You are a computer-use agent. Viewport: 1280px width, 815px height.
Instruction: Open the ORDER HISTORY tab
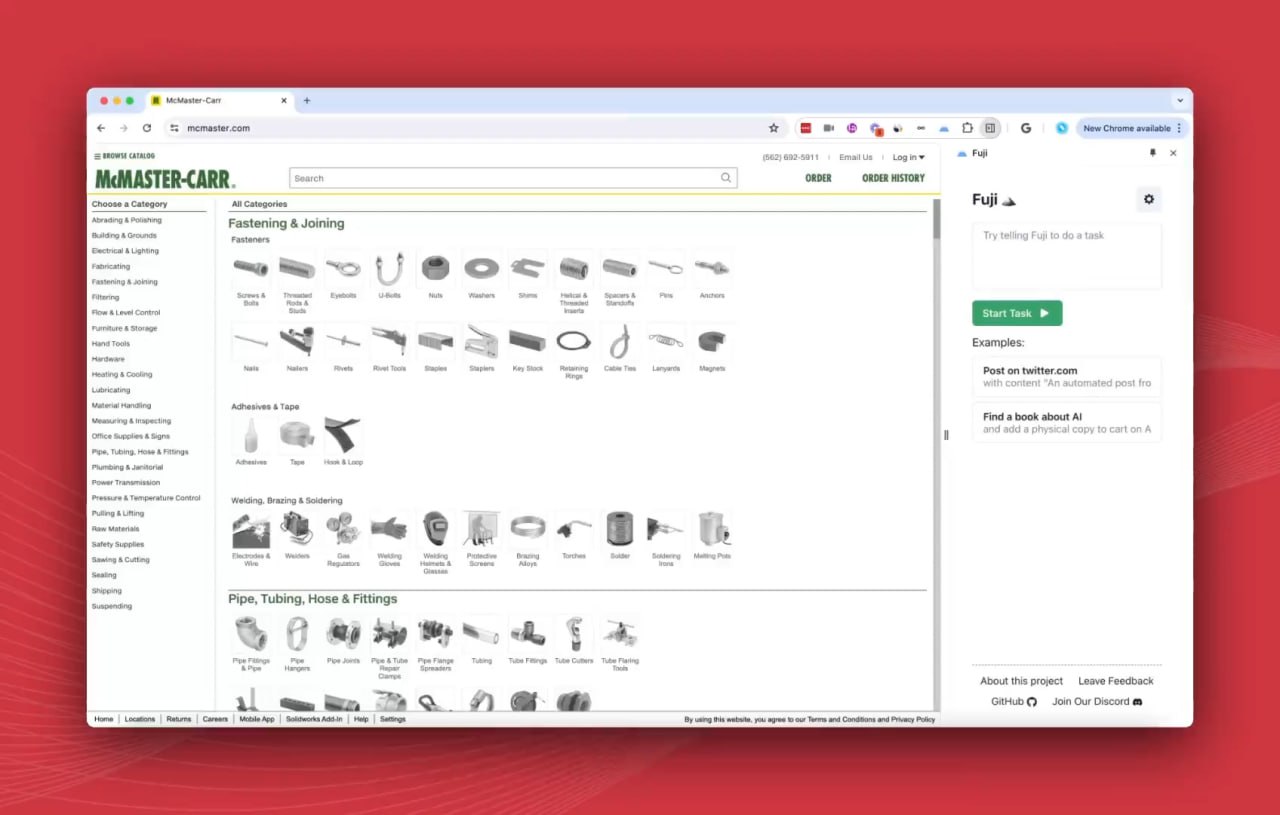[x=893, y=178]
